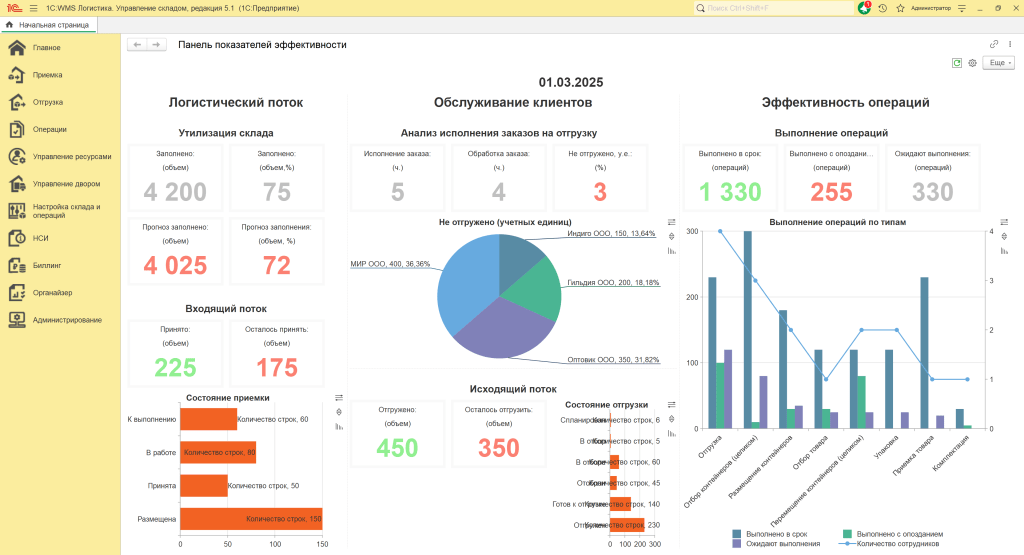Open the Приемка section in sidebar
This screenshot has width=1024, height=555.
coord(47,75)
